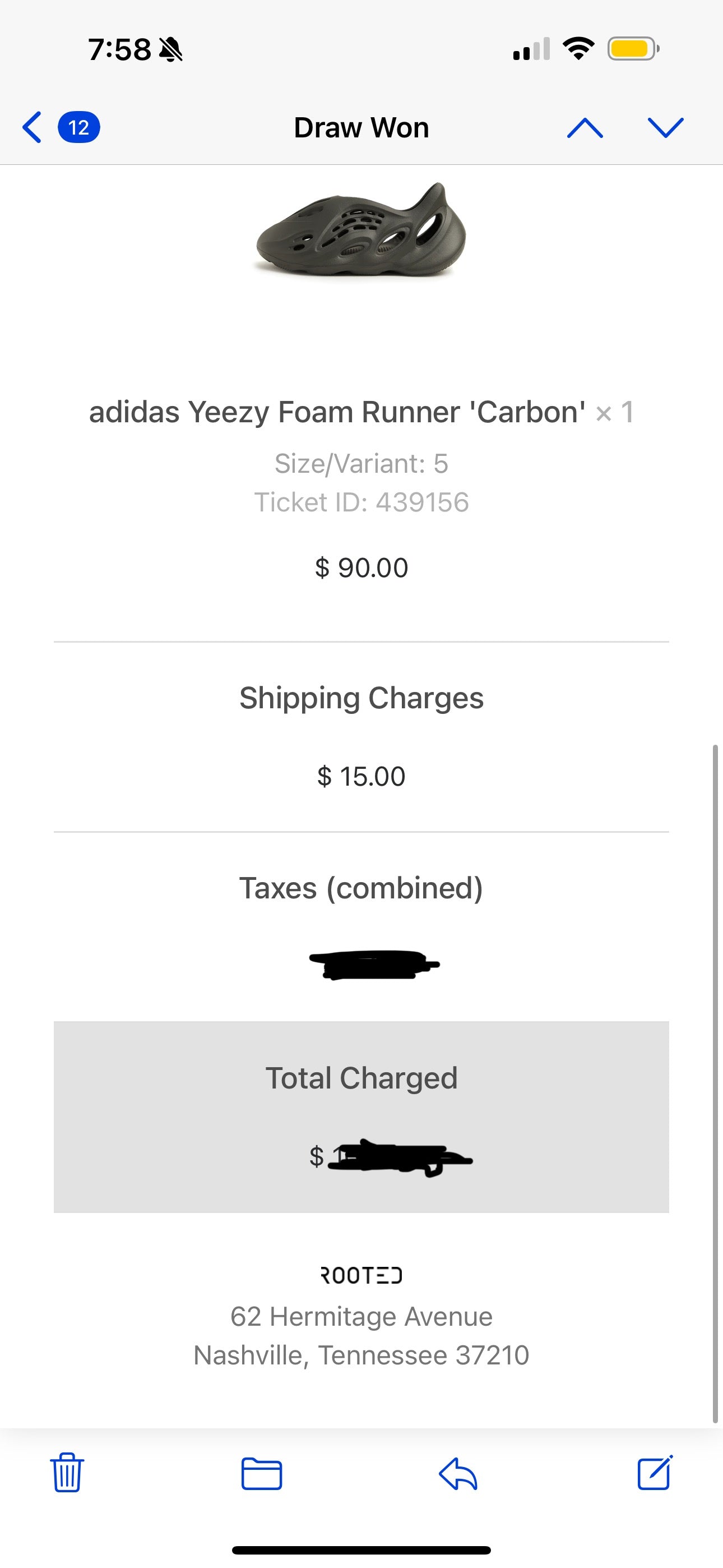Viewport: 723px width, 1568px height.
Task: Tap the 7:58 clock in status bar
Action: (119, 49)
